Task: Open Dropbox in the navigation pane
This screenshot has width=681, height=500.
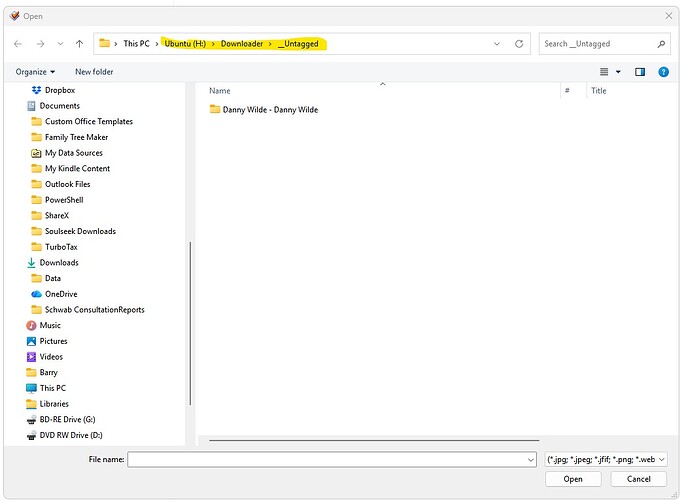Action: [x=60, y=90]
